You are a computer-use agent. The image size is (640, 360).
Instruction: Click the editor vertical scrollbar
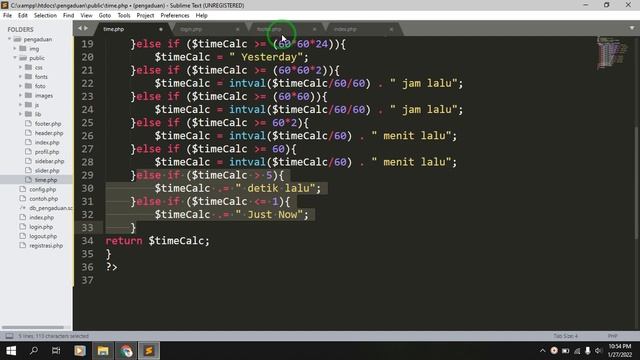coord(637,182)
